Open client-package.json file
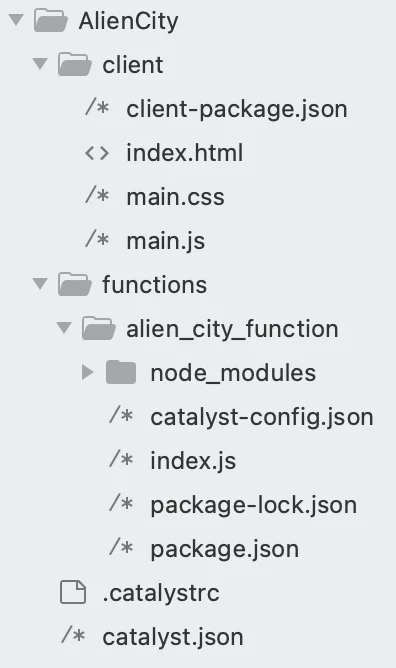The image size is (396, 668). 237,109
